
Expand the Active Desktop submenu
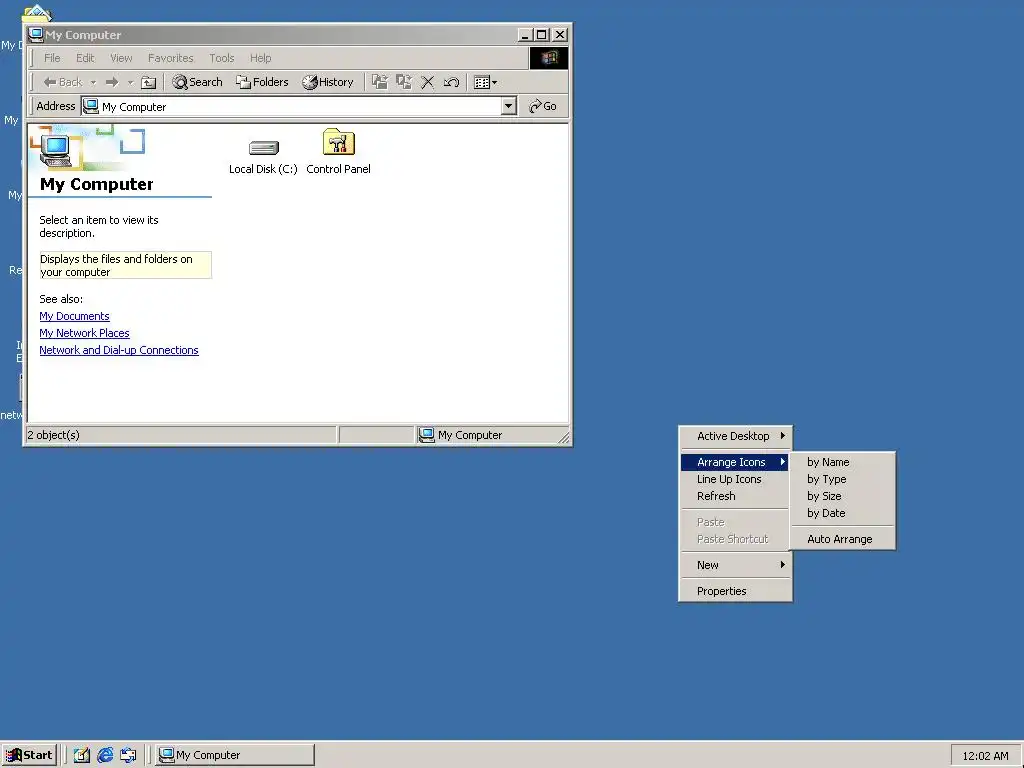click(735, 436)
